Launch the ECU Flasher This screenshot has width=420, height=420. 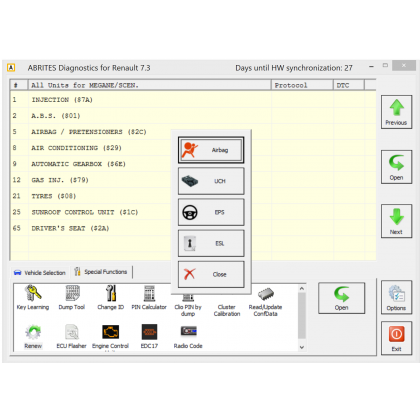[x=71, y=336]
